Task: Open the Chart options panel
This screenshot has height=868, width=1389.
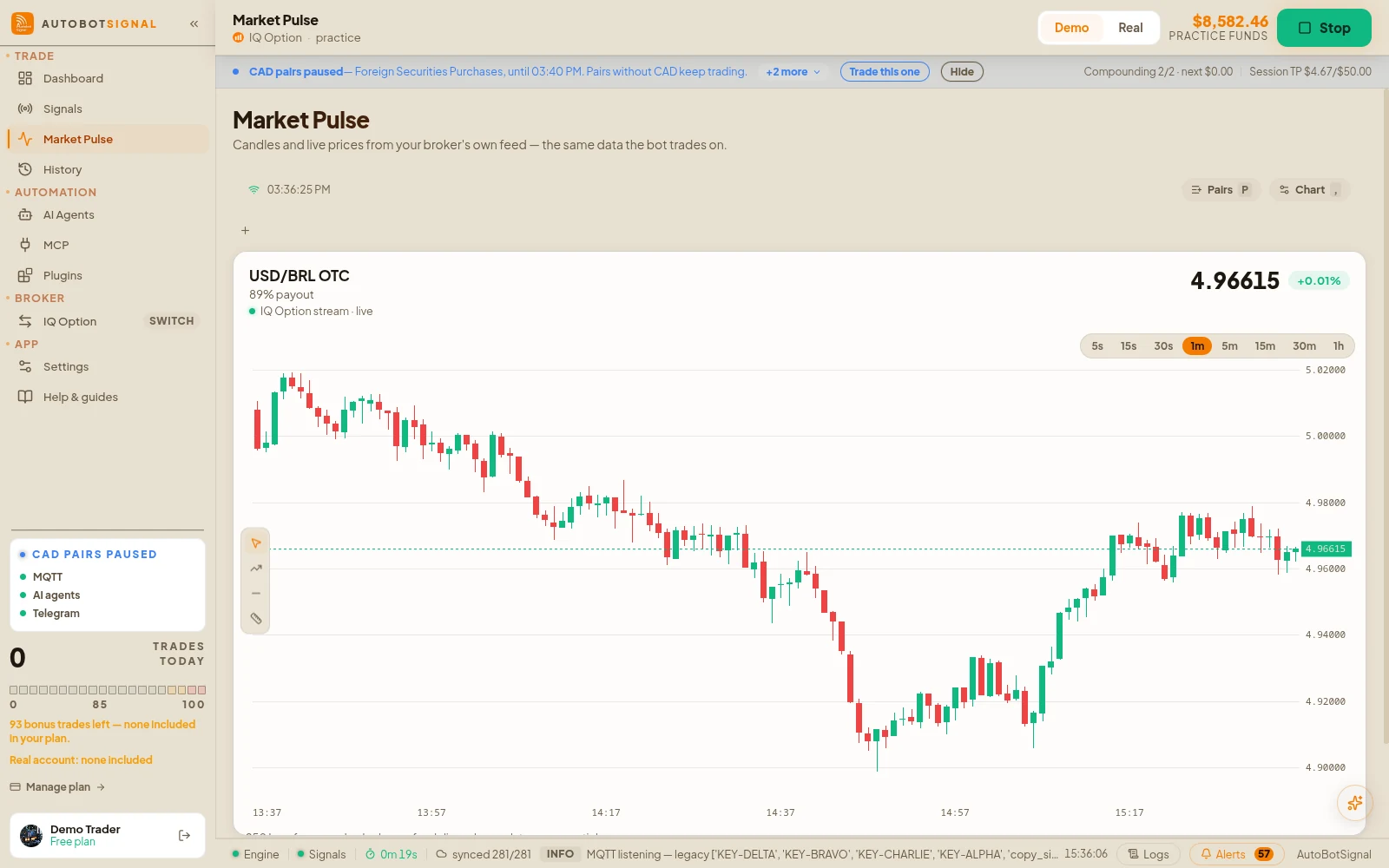Action: [1309, 190]
